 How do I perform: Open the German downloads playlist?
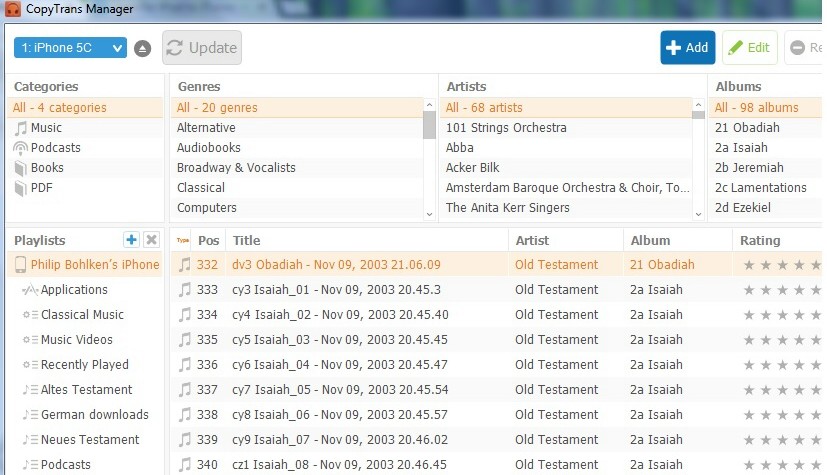[85, 415]
